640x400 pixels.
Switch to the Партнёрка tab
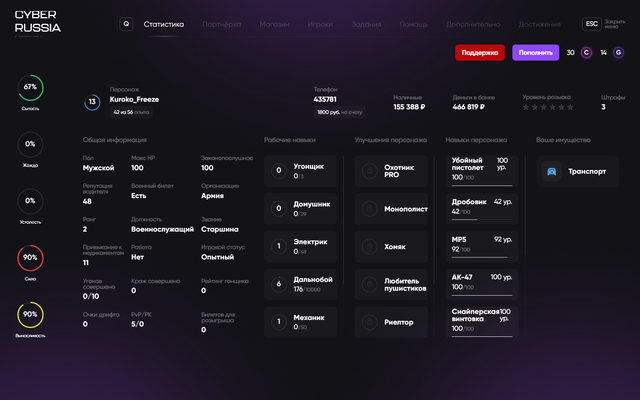tap(222, 24)
